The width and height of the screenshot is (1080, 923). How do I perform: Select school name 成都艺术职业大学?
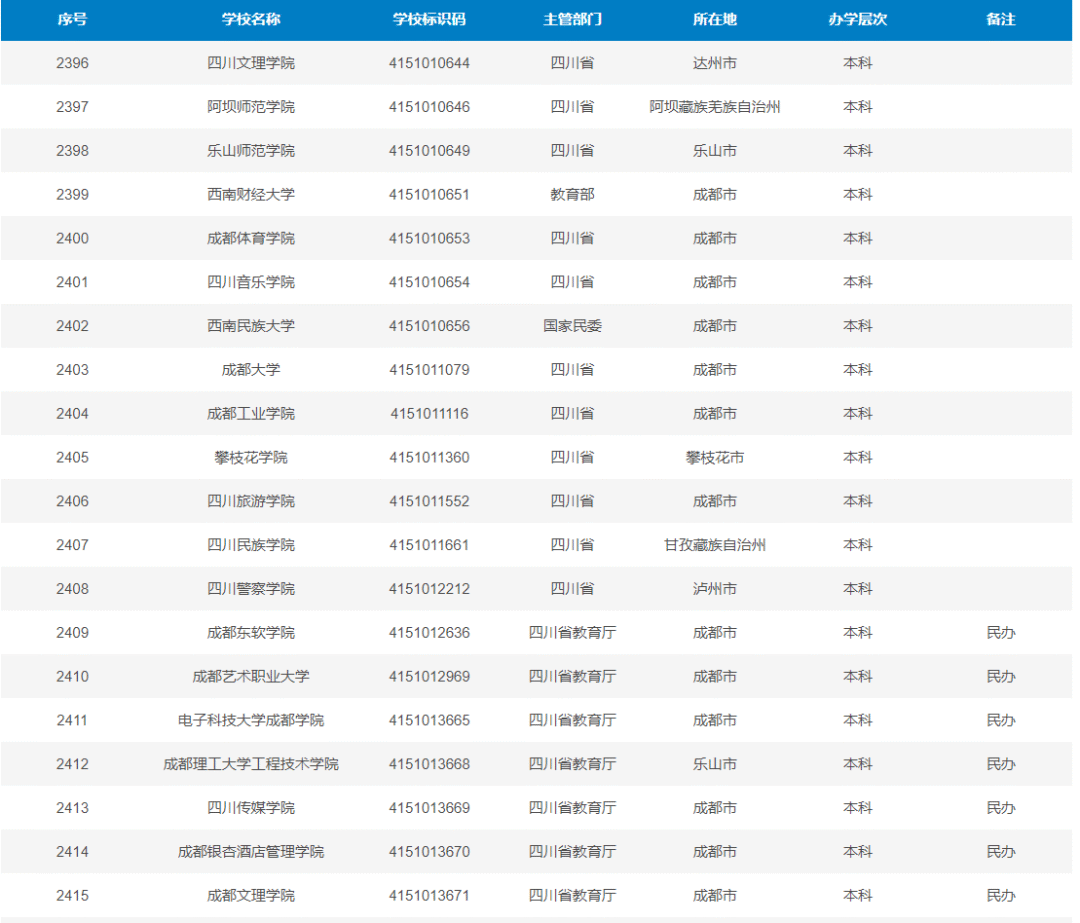pos(251,676)
